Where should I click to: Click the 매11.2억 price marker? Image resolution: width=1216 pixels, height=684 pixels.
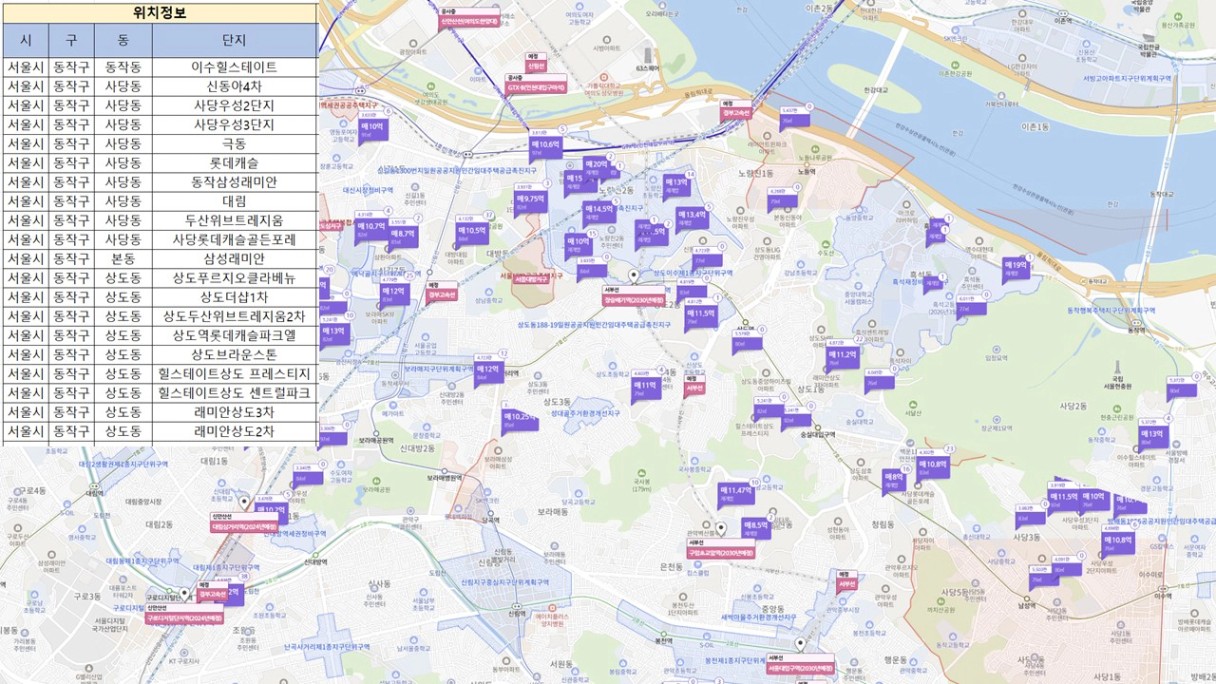click(842, 356)
